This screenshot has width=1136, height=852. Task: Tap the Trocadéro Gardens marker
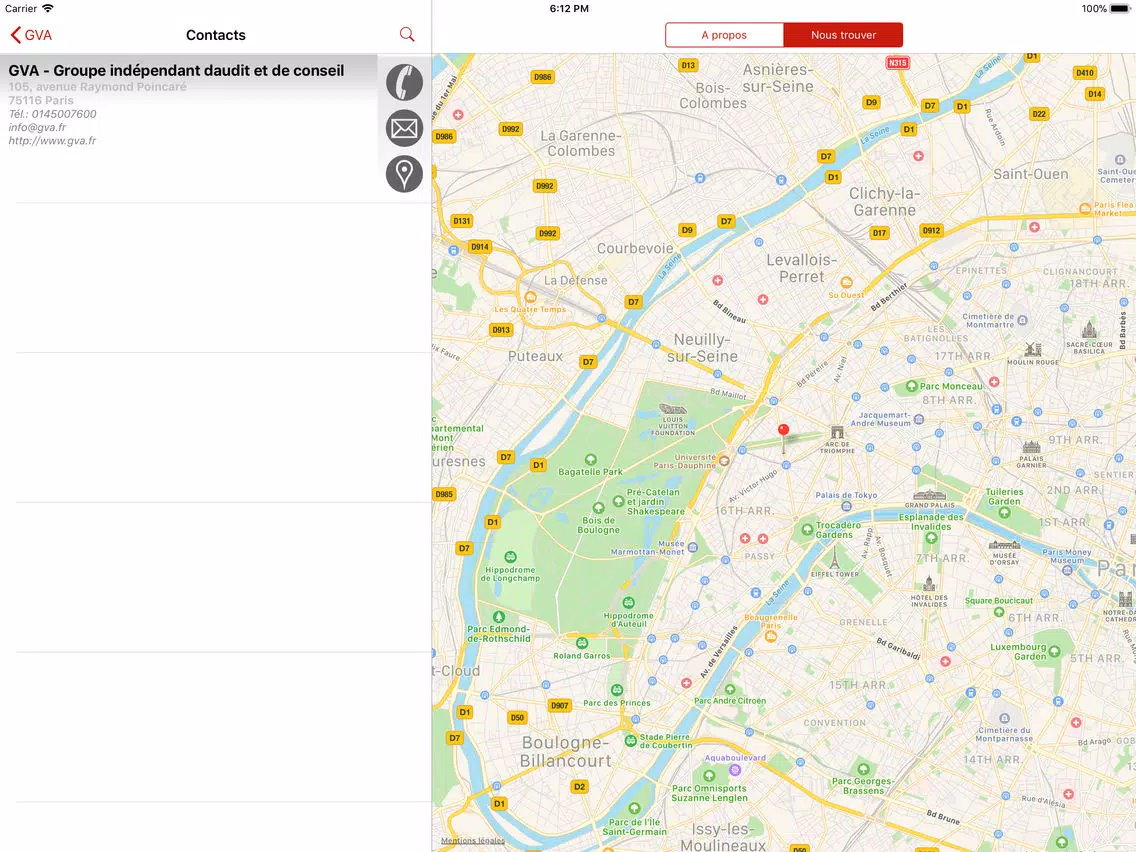tap(806, 530)
